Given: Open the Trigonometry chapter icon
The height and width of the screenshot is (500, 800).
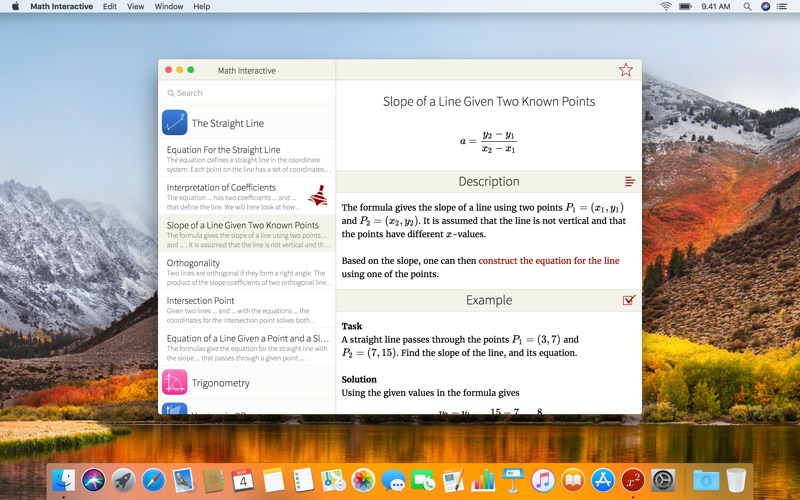Looking at the screenshot, I should [x=174, y=382].
